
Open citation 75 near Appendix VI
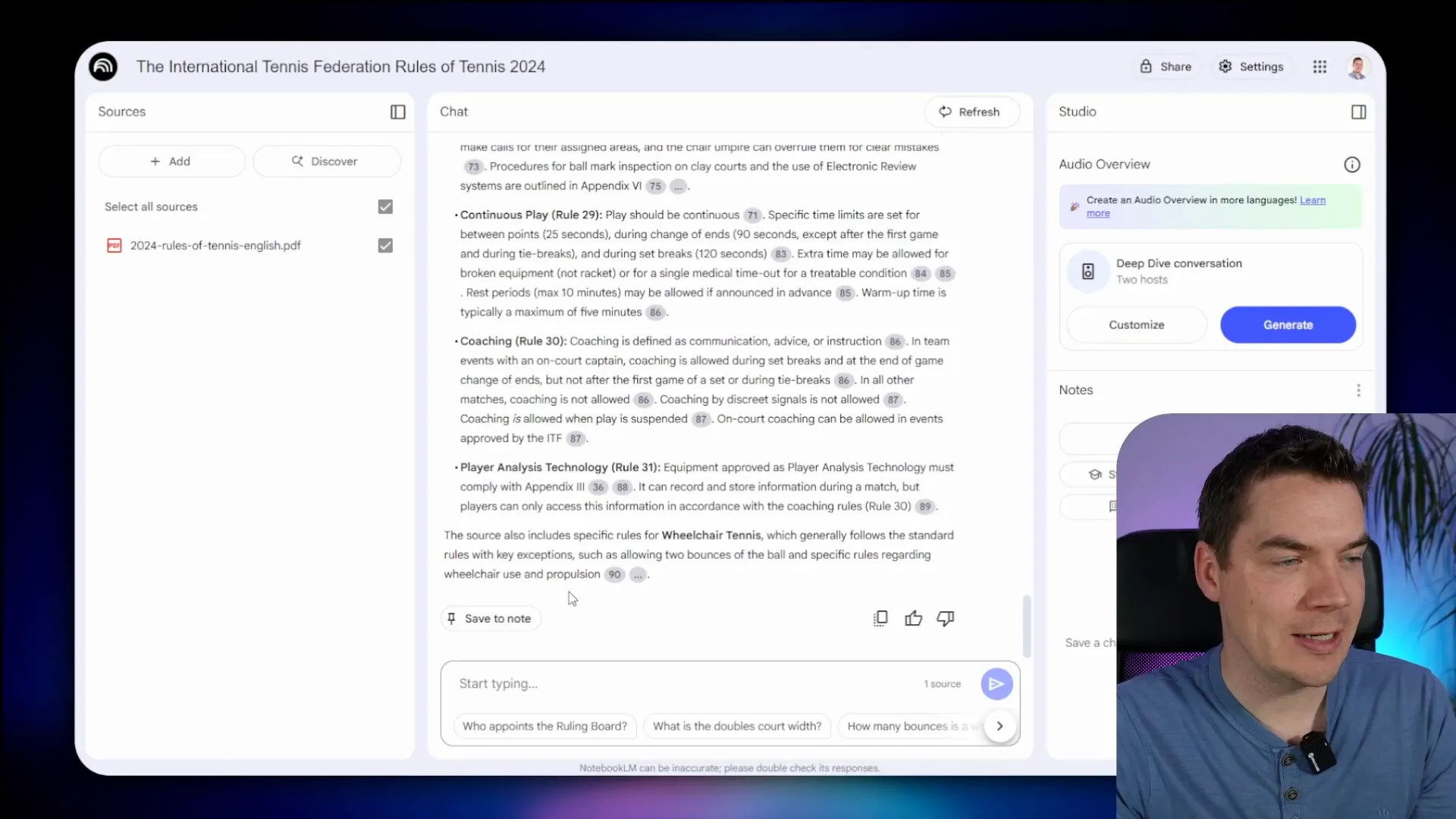[655, 187]
